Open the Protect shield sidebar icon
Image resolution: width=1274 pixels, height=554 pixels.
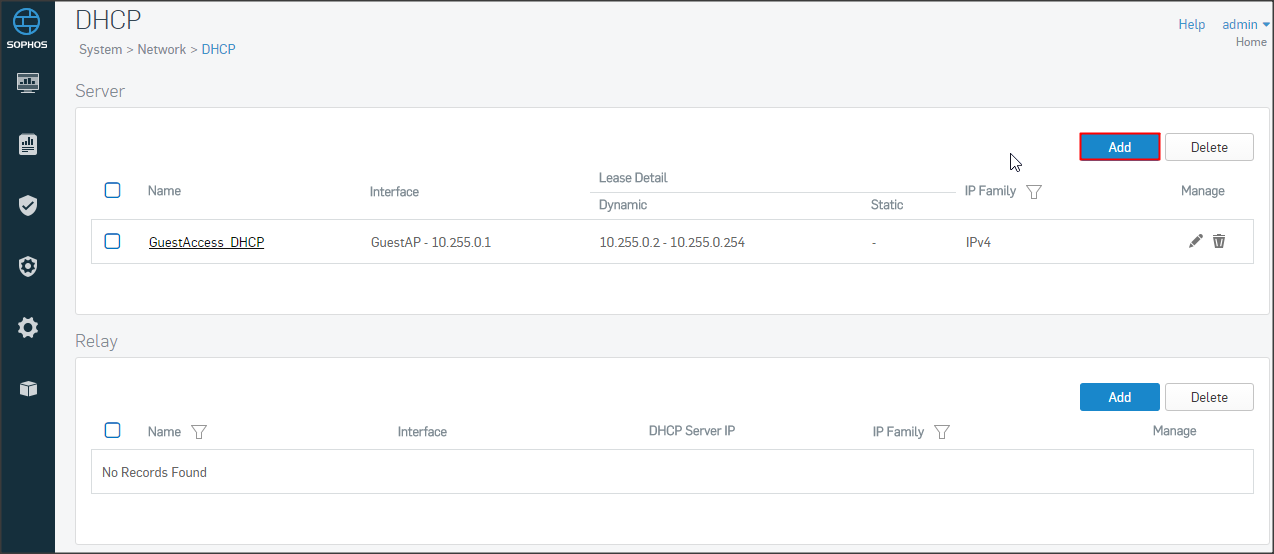click(28, 206)
